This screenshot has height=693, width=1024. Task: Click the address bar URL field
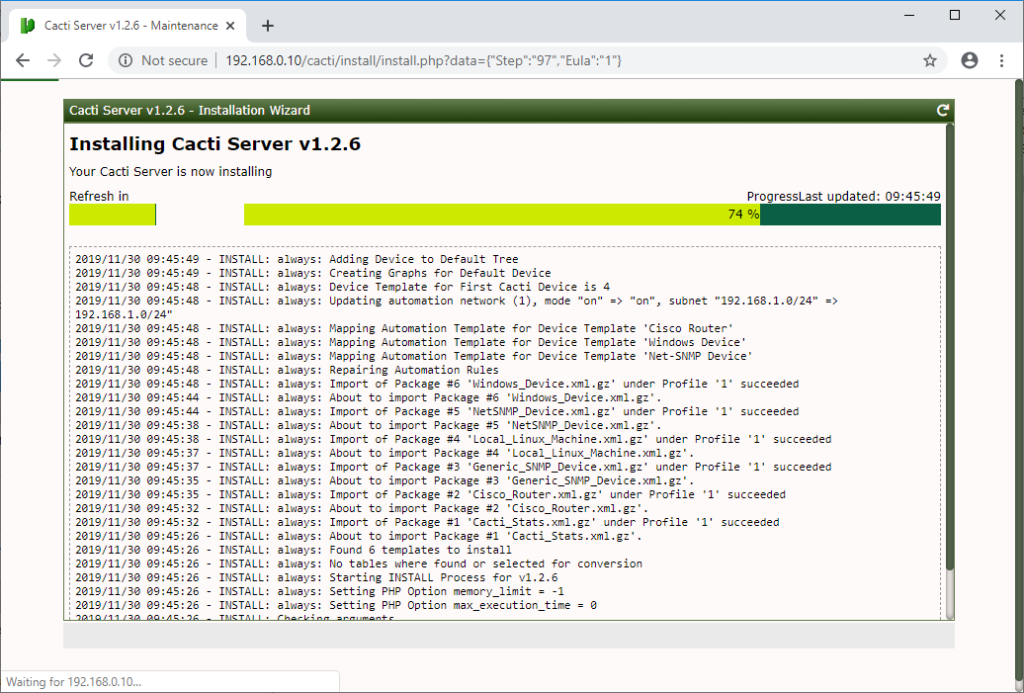(500, 61)
